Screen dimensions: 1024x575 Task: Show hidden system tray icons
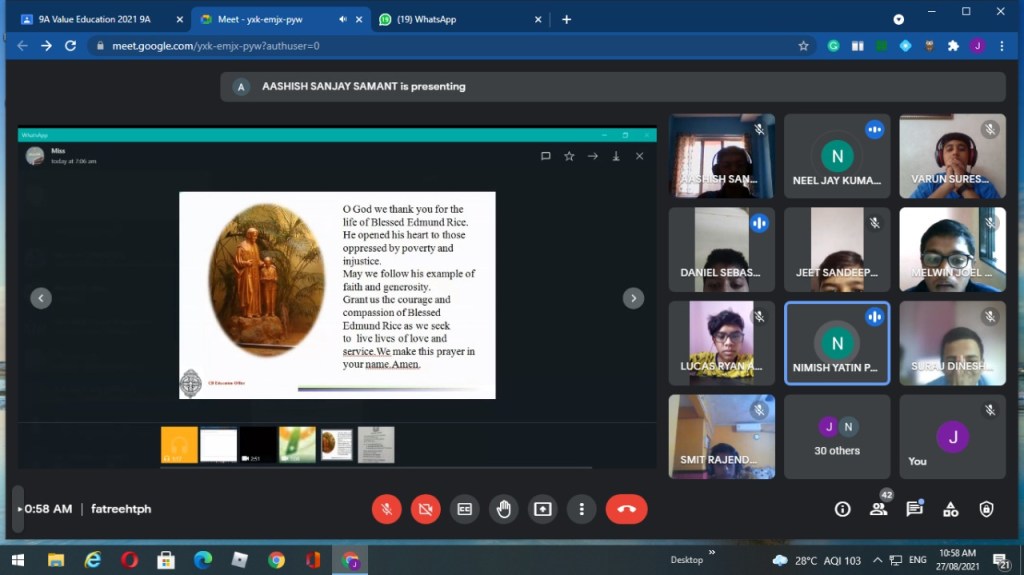click(877, 560)
